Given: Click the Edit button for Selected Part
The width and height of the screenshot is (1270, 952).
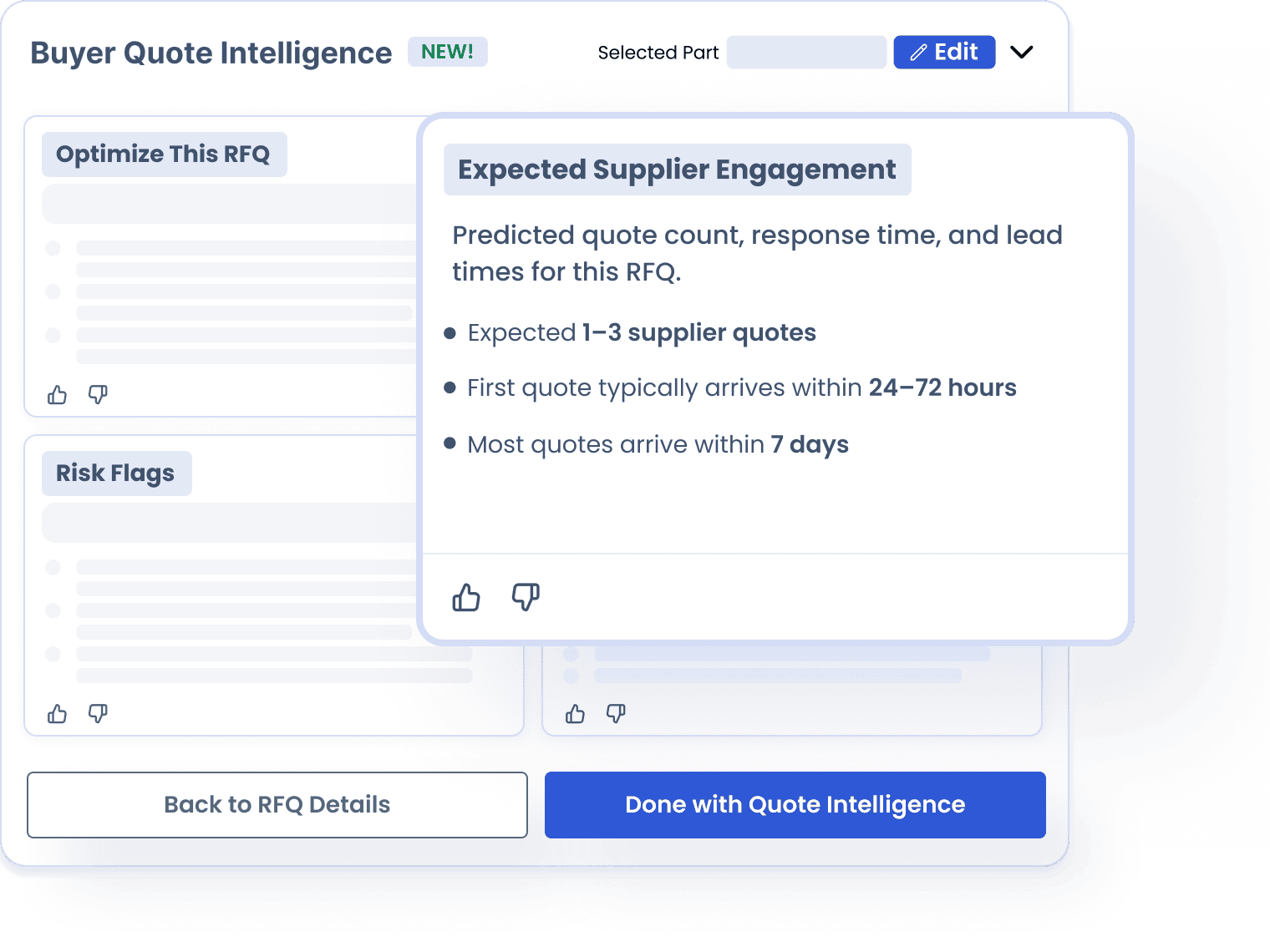Looking at the screenshot, I should 944,52.
